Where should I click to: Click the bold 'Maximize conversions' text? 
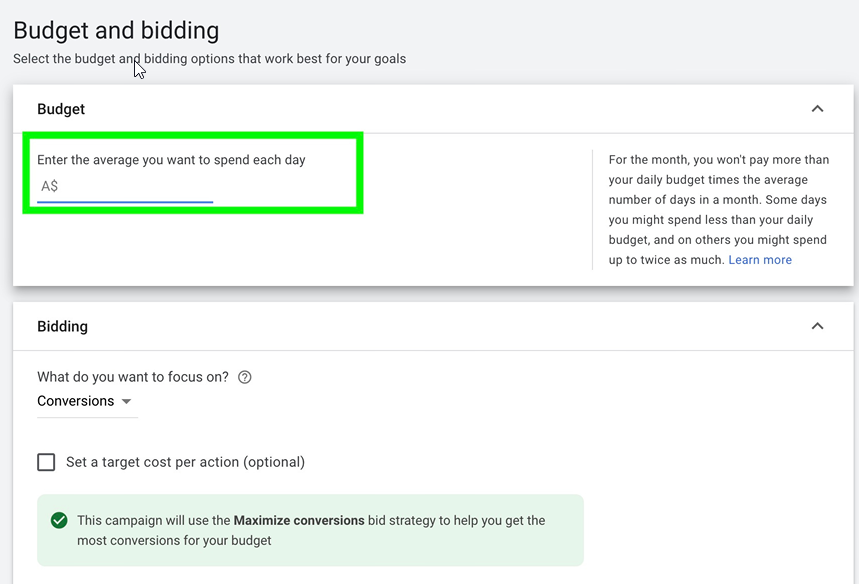click(x=299, y=520)
